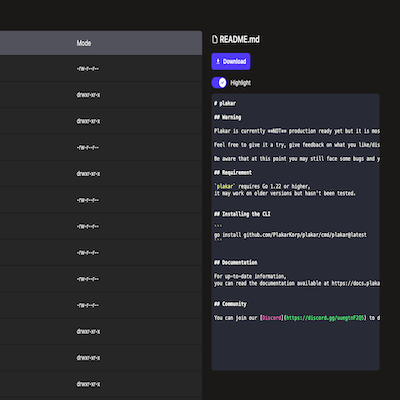Click the 'requires Go 1.22 or higher' line
Screen dimensions: 400x400
(262, 186)
